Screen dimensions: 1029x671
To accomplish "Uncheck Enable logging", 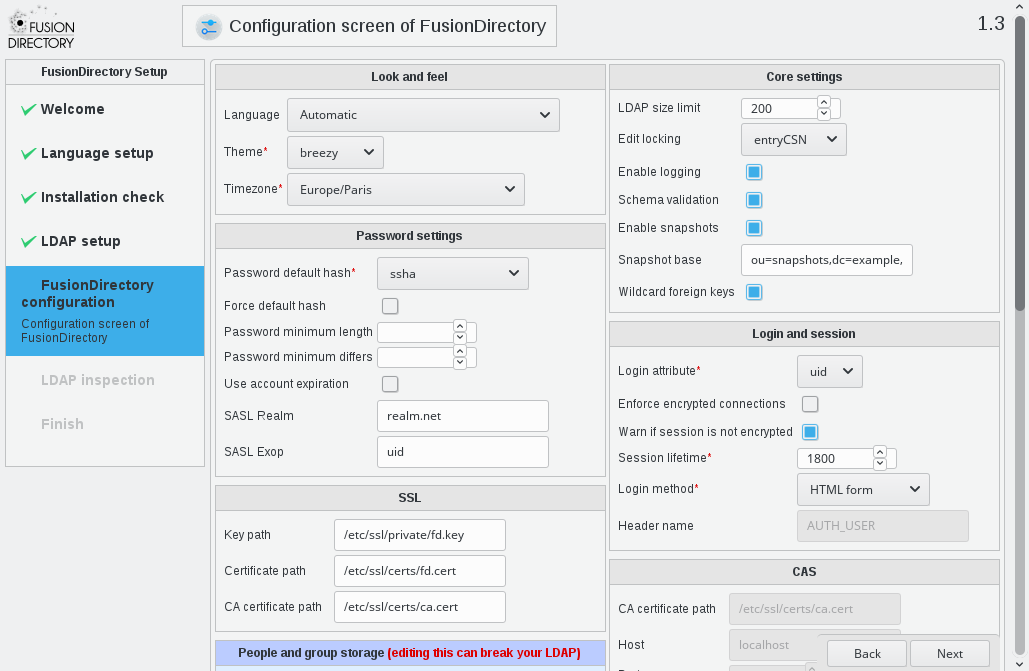I will 754,172.
